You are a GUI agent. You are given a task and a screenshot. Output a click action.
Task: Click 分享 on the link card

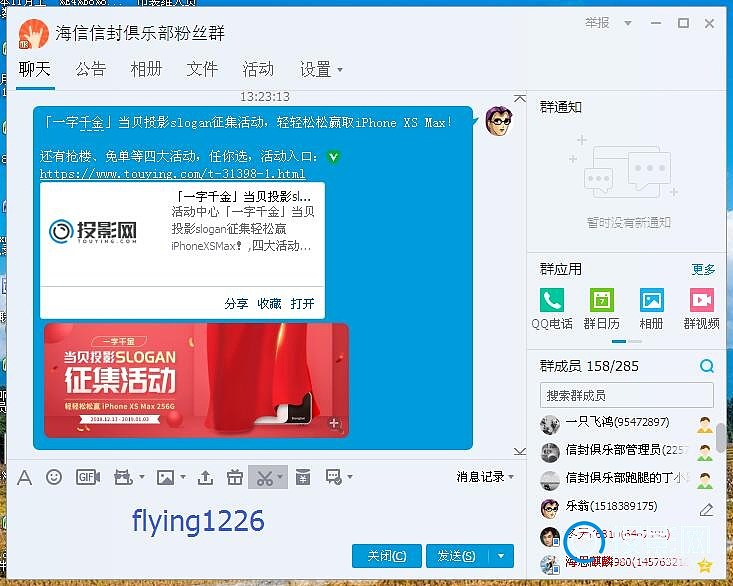(x=236, y=304)
